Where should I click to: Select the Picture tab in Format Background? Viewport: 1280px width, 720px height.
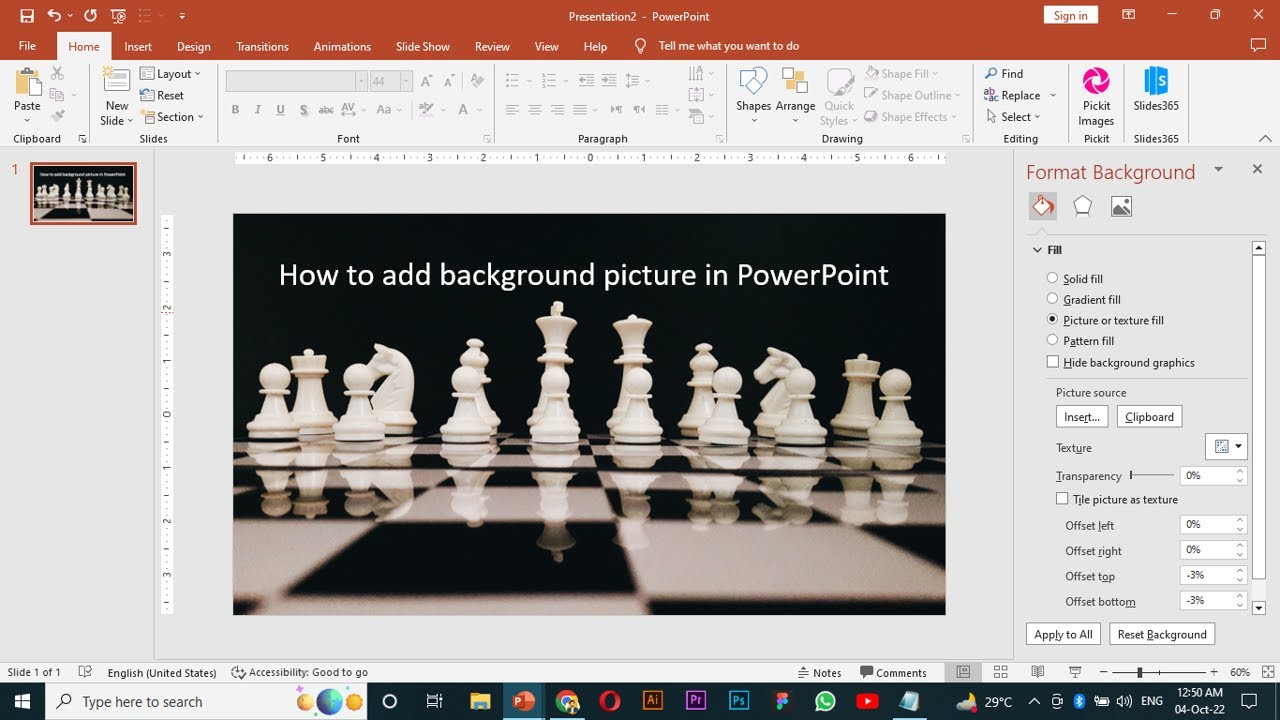[x=1121, y=206]
